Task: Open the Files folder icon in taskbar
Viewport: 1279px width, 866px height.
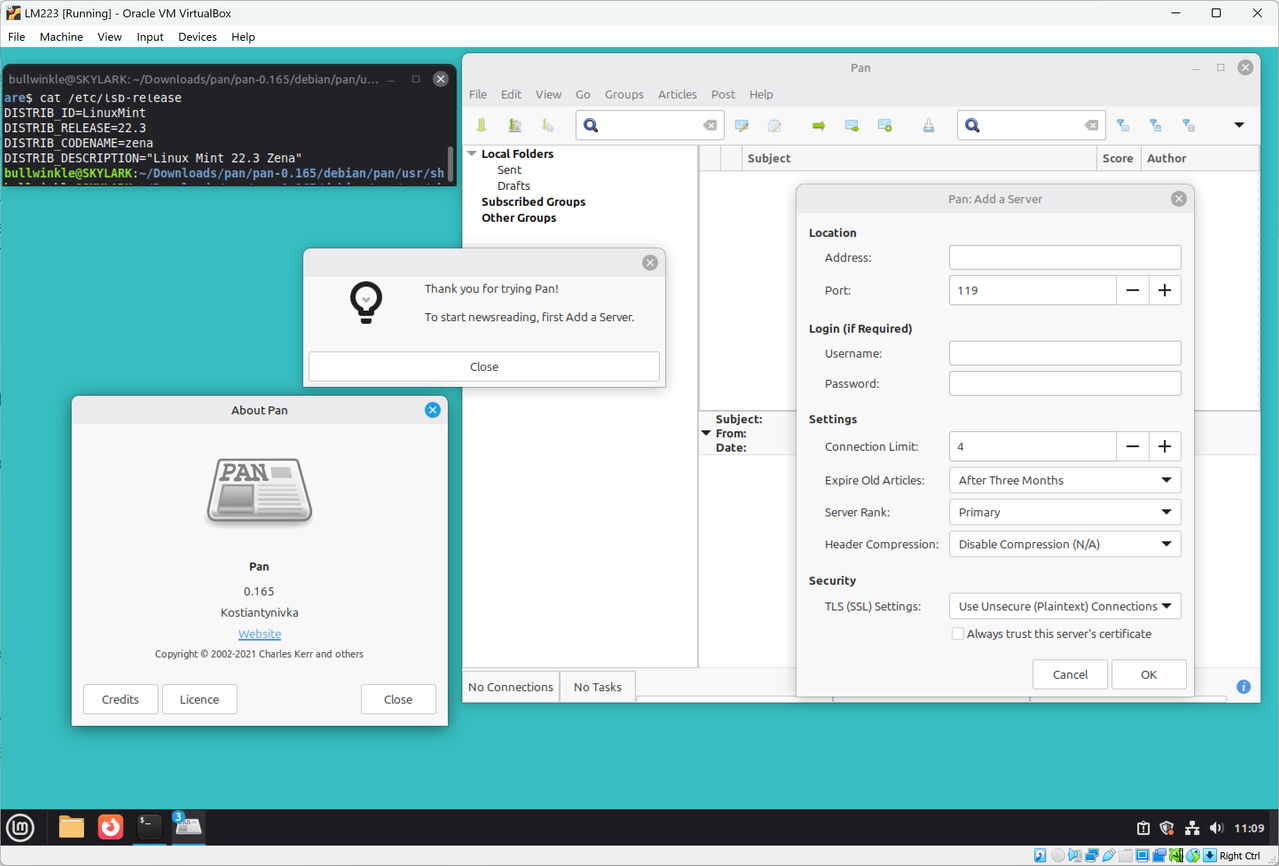Action: (71, 827)
